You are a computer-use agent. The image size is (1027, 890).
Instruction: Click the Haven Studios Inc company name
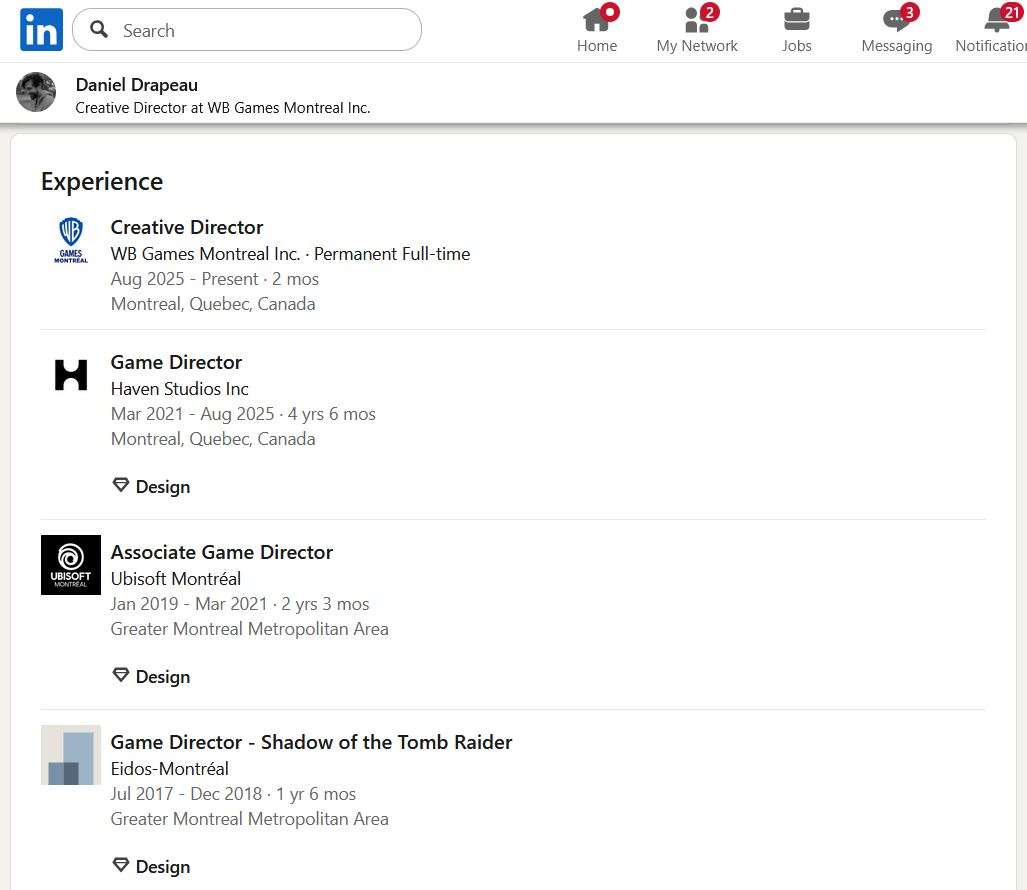179,389
